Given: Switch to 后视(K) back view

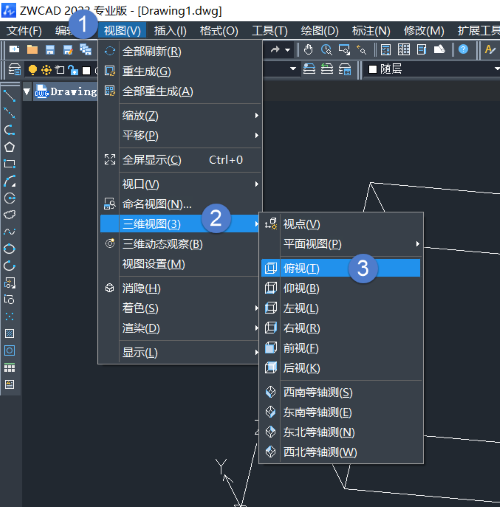Looking at the screenshot, I should click(341, 368).
